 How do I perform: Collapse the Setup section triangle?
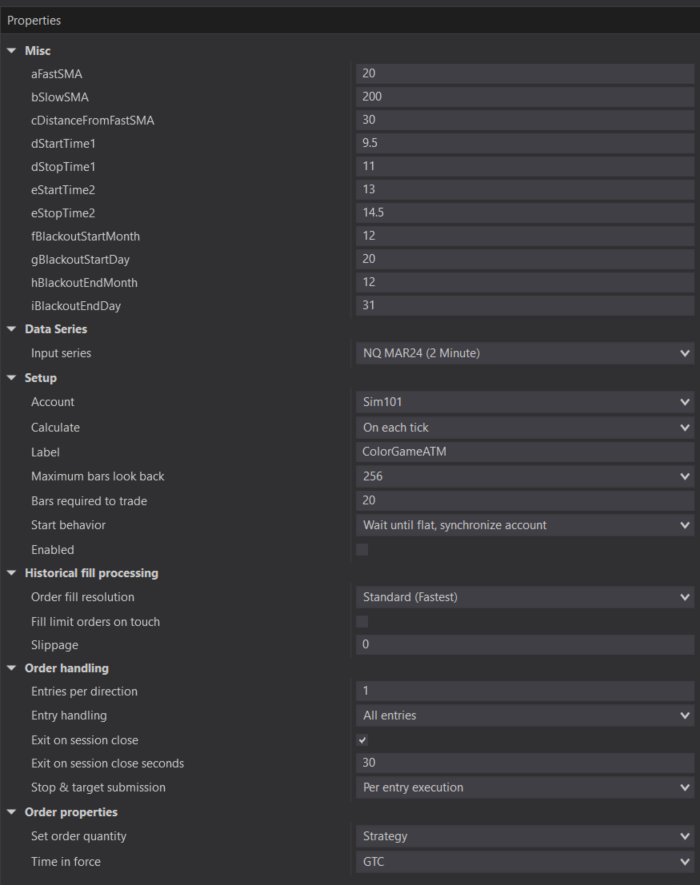point(11,378)
